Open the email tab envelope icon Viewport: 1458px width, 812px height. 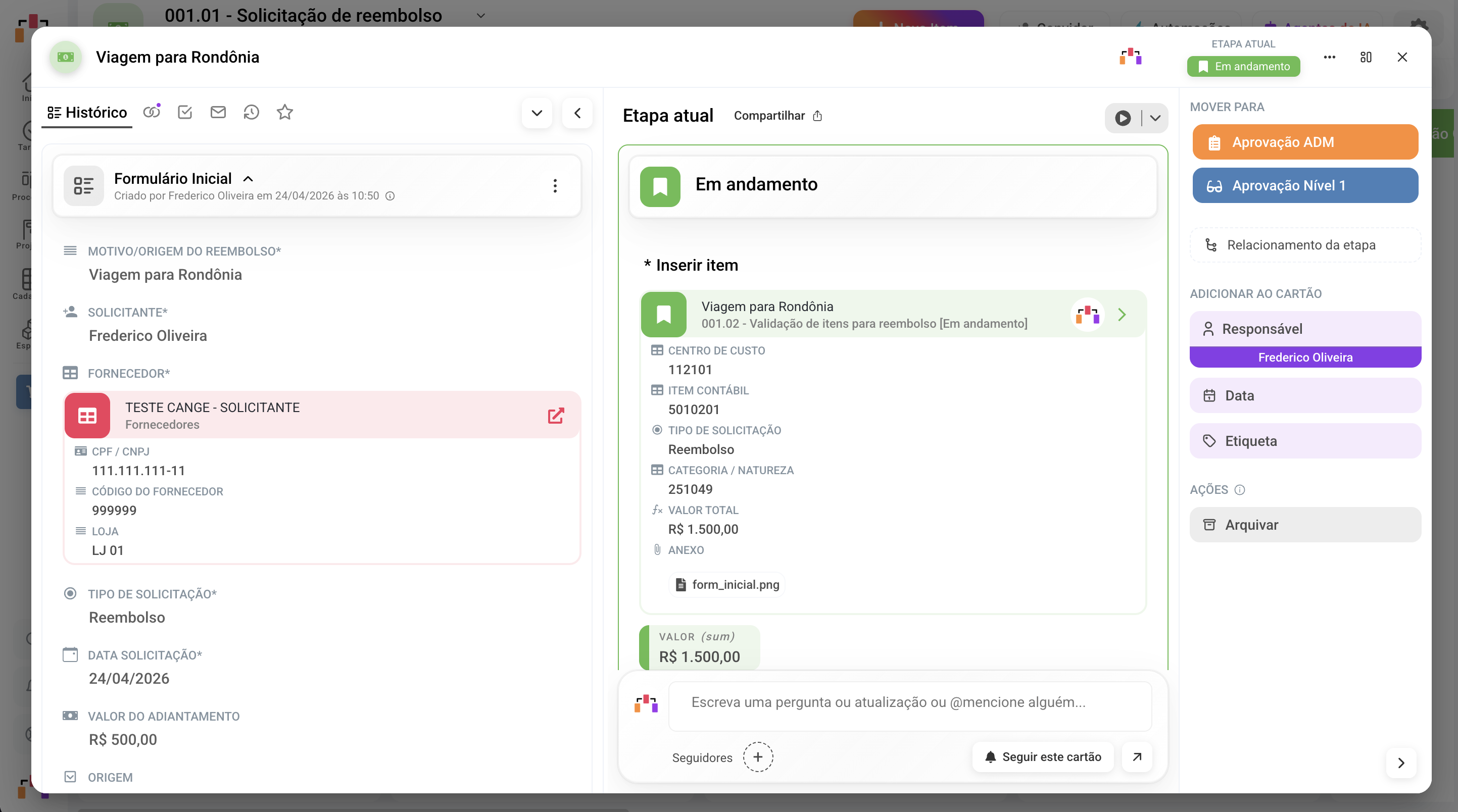[x=218, y=112]
